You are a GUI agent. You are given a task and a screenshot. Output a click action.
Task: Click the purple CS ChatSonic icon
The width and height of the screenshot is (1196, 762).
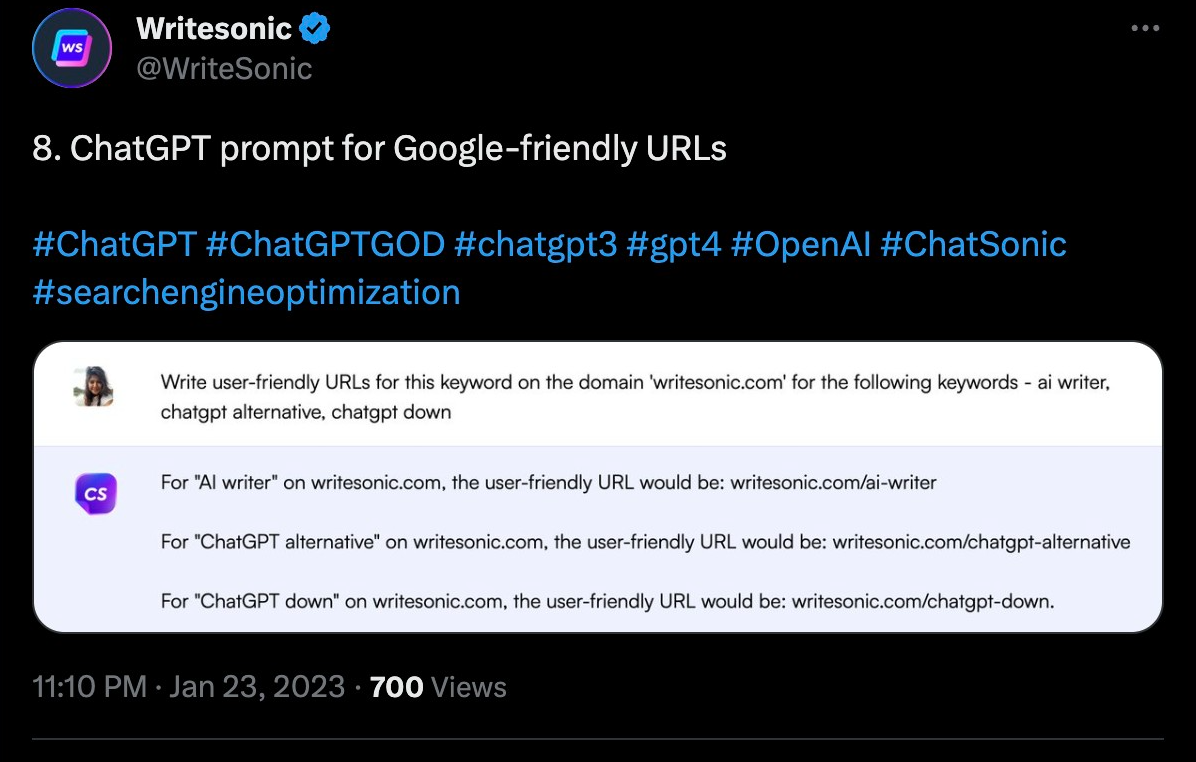tap(96, 494)
